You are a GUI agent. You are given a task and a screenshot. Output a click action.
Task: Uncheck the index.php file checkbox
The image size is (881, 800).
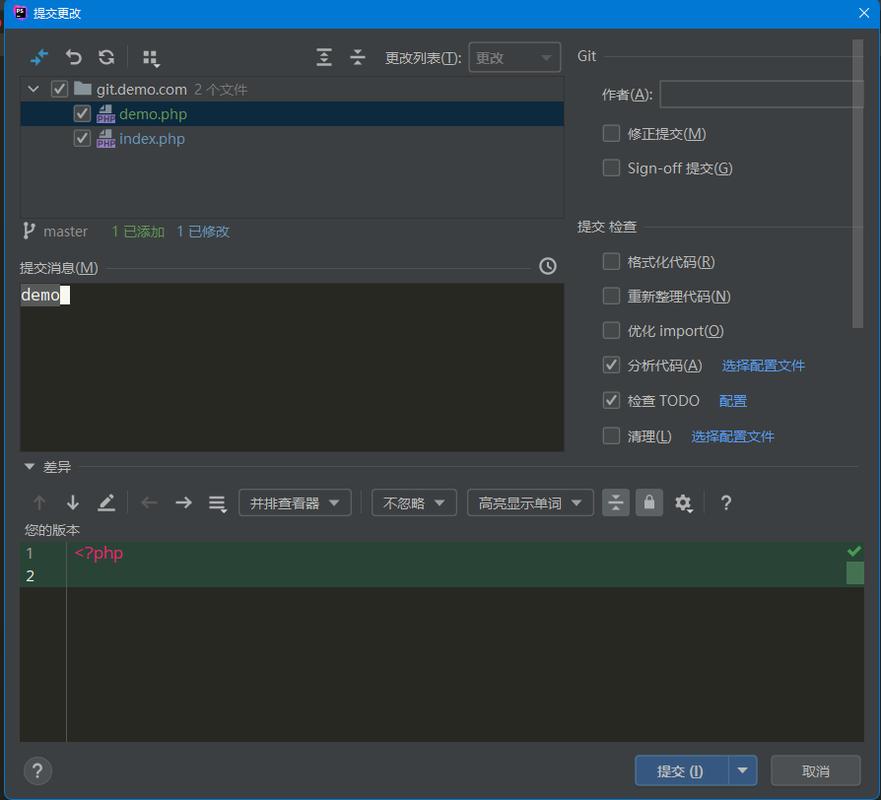click(x=82, y=138)
